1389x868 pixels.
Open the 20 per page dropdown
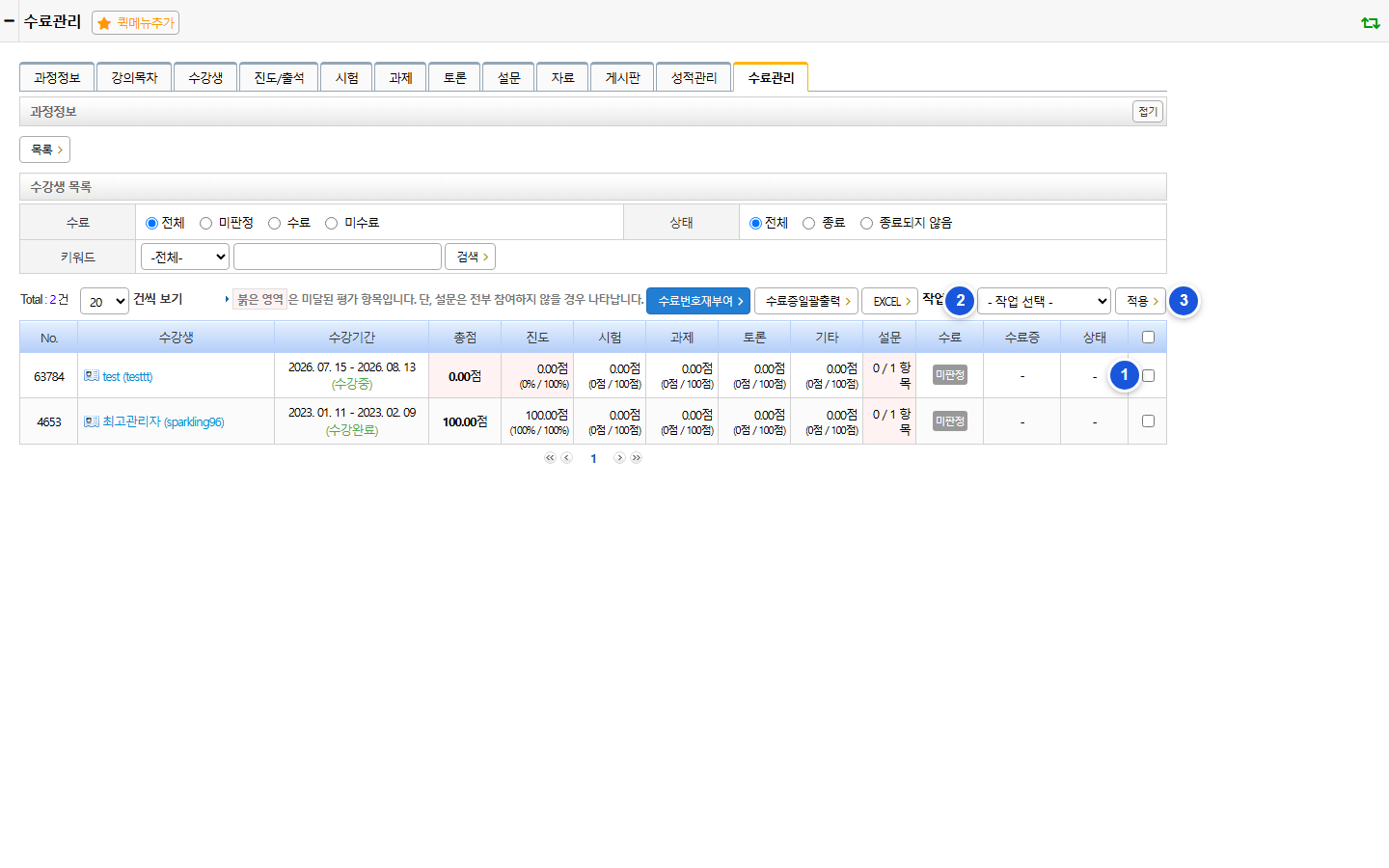click(x=104, y=301)
